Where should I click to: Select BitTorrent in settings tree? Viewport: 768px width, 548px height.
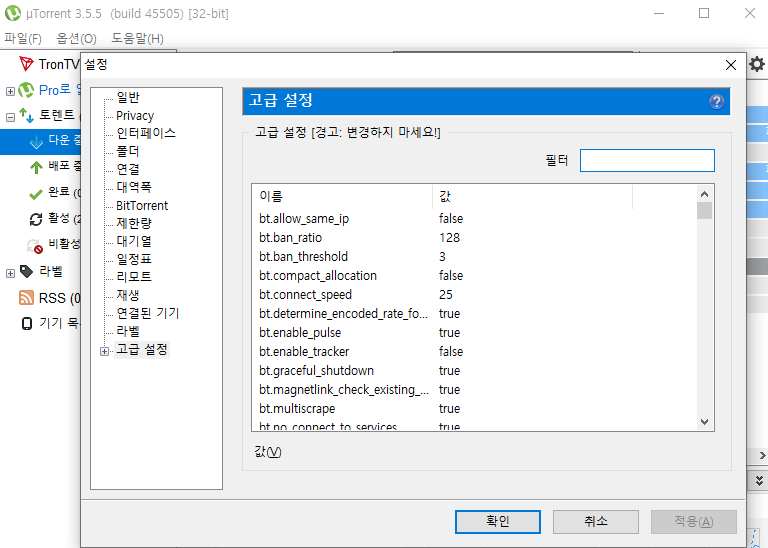pyautogui.click(x=142, y=205)
